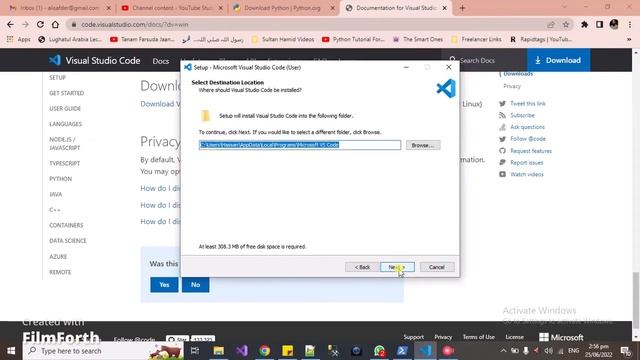Open the Sultan Hamid Videos bookmark folder
Image resolution: width=640 pixels, height=360 pixels.
pyautogui.click(x=283, y=39)
